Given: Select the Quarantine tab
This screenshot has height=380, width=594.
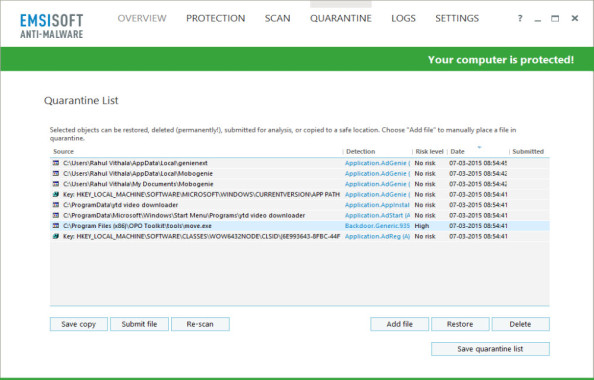Looking at the screenshot, I should [x=341, y=18].
